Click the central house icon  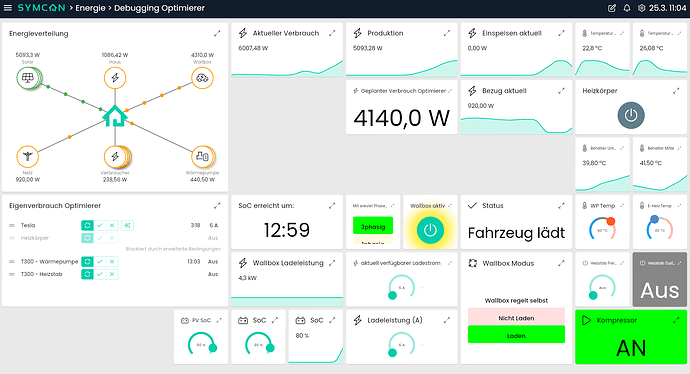pos(115,116)
